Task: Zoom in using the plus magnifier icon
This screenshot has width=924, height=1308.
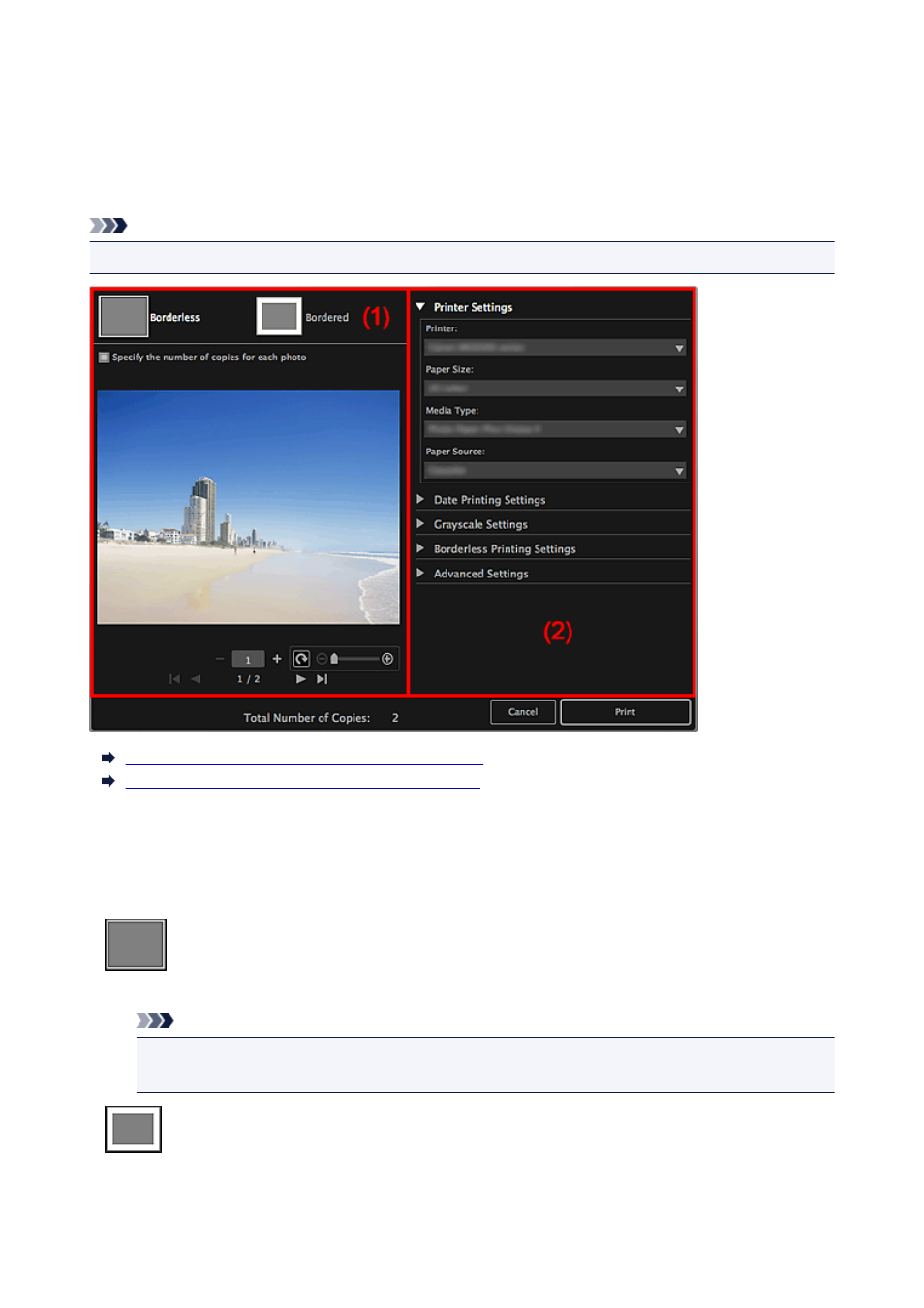Action: point(387,659)
